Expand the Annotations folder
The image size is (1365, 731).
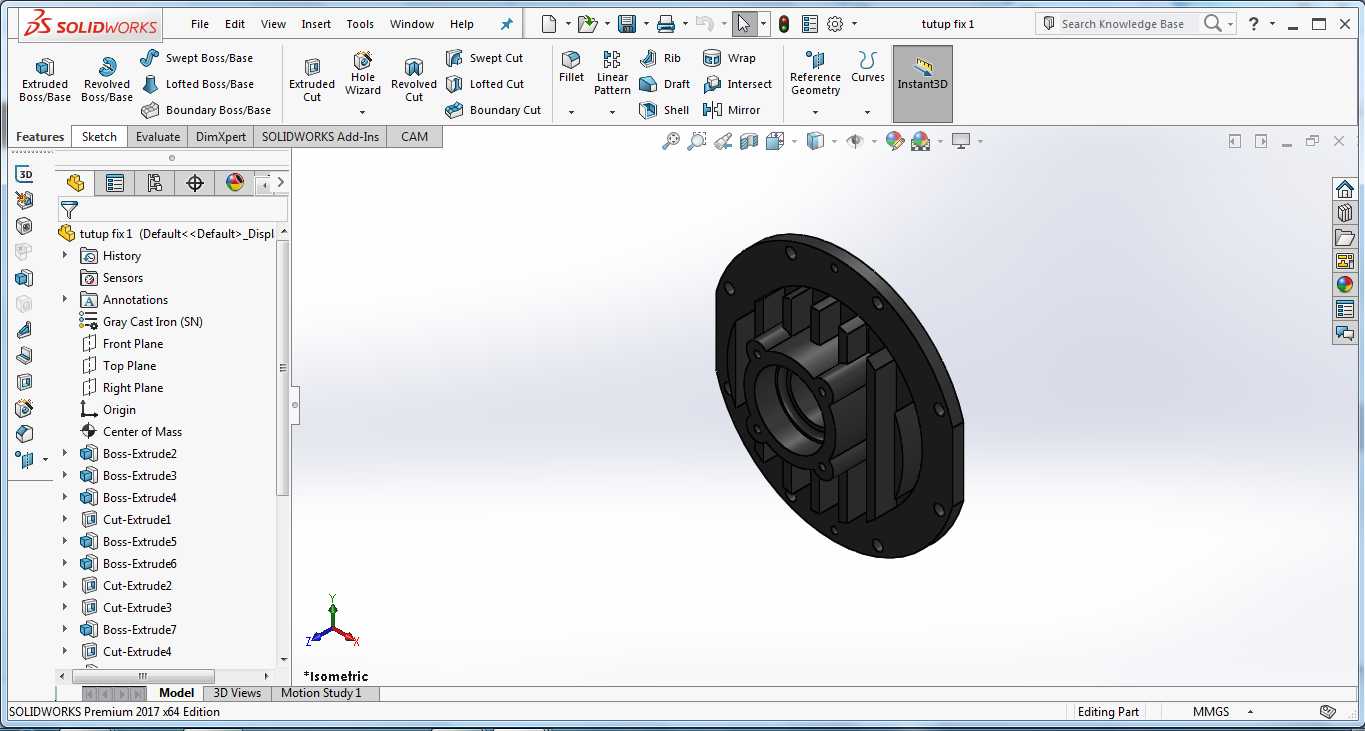[x=65, y=300]
